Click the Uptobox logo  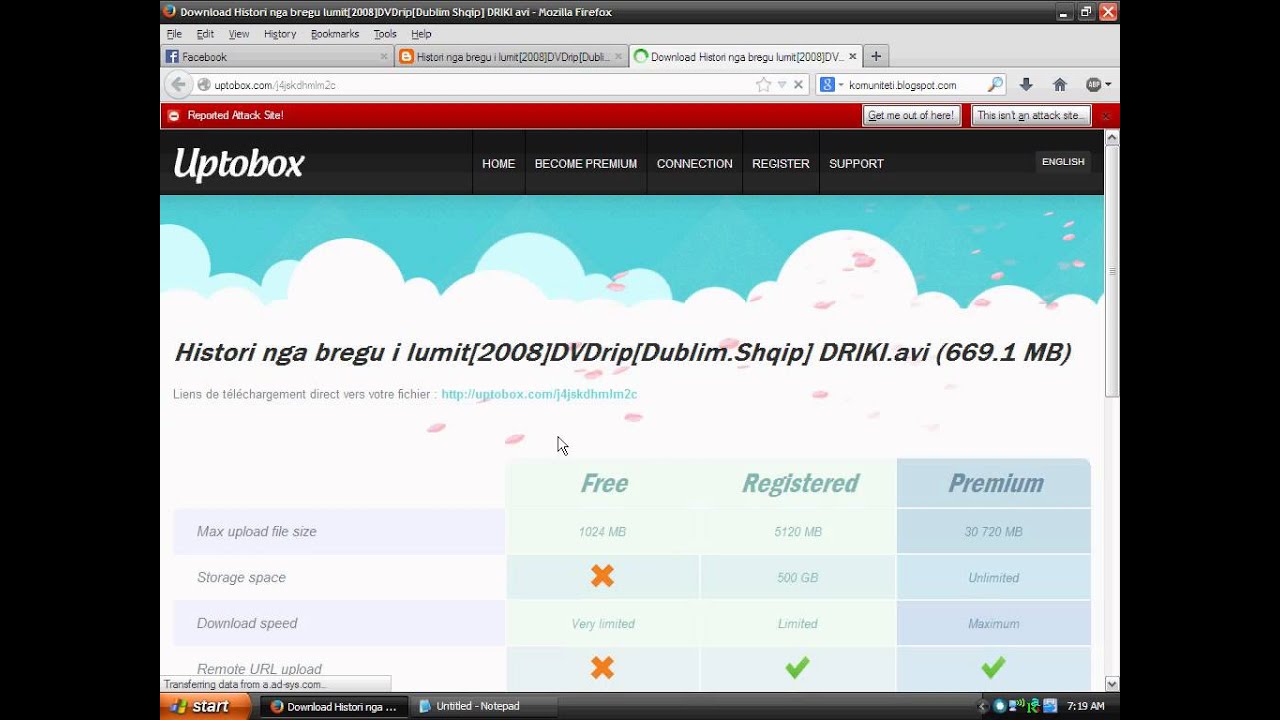(239, 164)
